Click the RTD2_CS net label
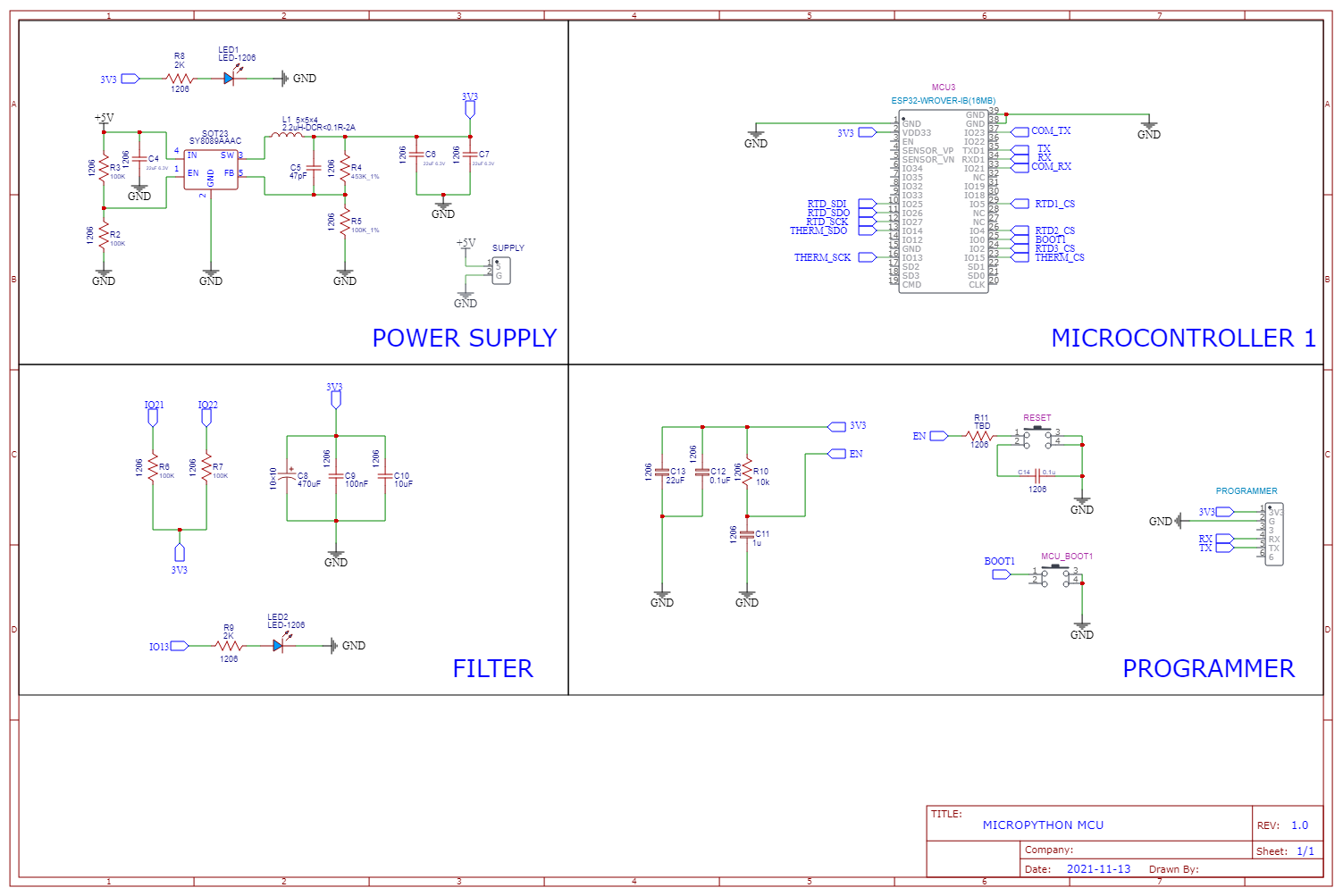 [1054, 230]
